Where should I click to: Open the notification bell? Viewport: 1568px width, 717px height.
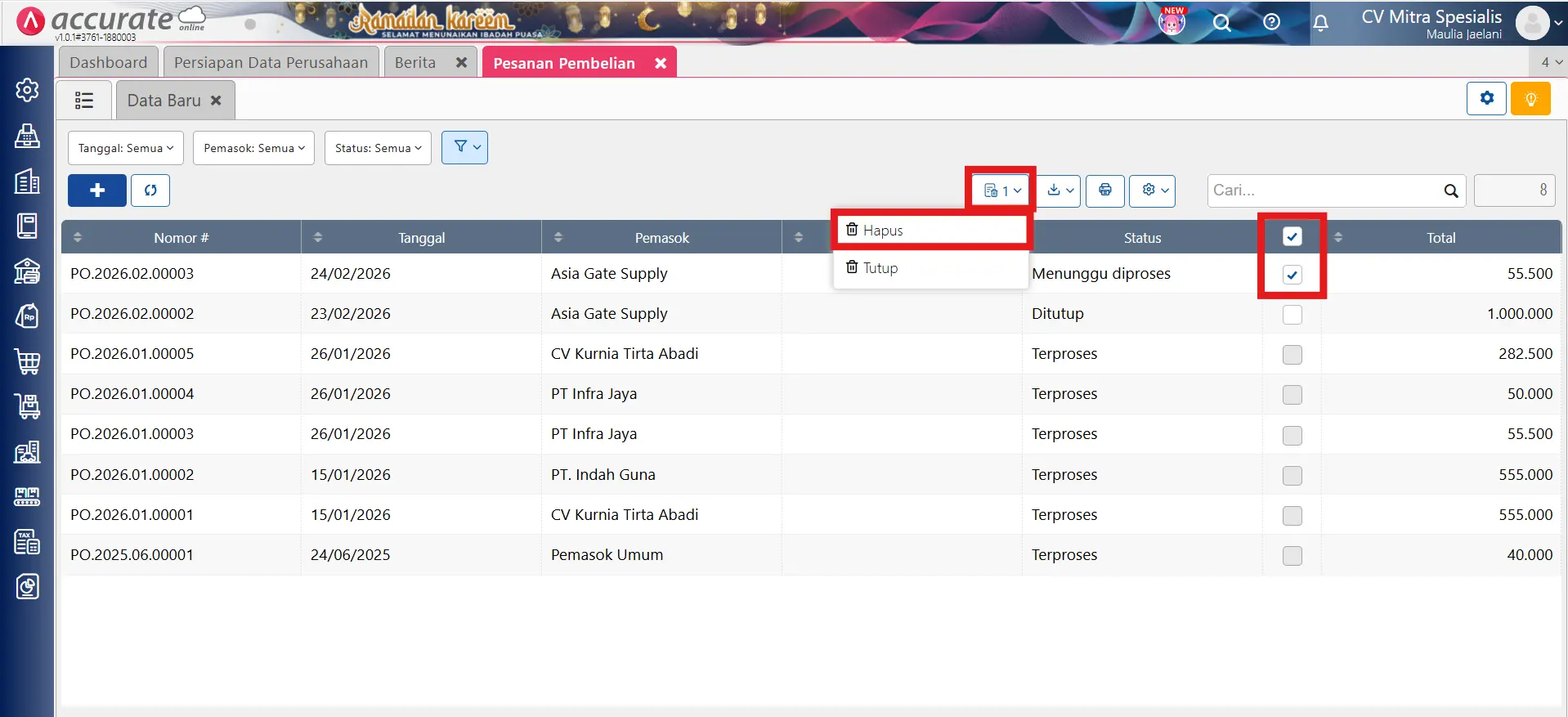click(x=1320, y=22)
